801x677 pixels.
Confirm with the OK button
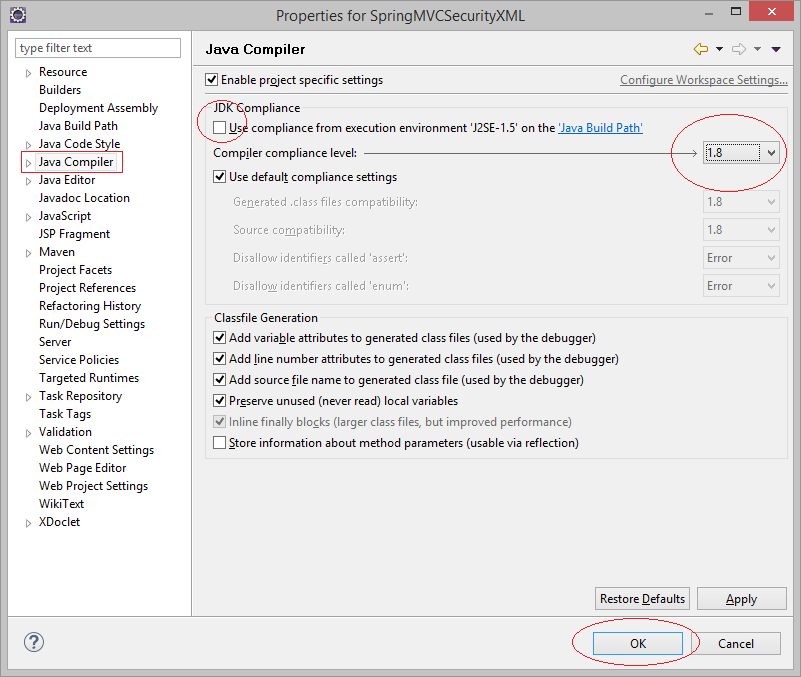click(x=638, y=643)
